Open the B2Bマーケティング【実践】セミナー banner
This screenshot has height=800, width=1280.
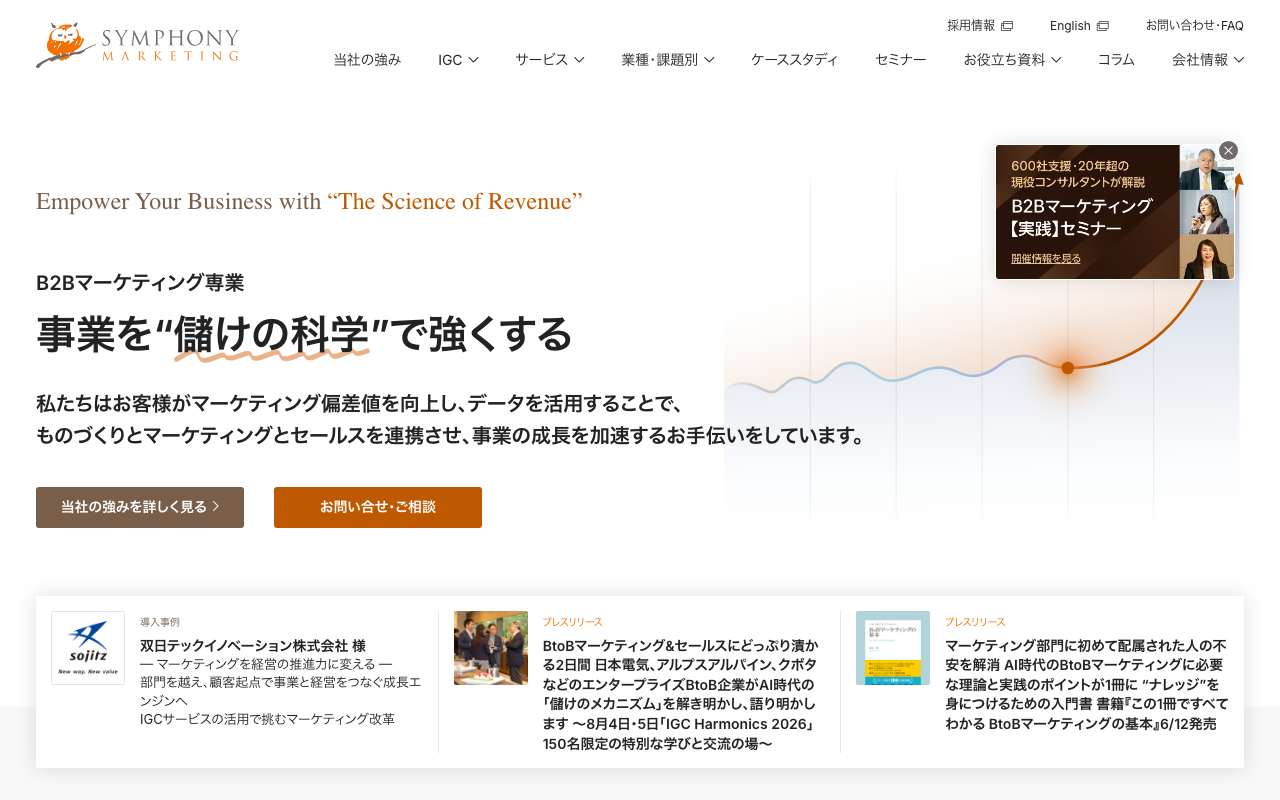1115,212
